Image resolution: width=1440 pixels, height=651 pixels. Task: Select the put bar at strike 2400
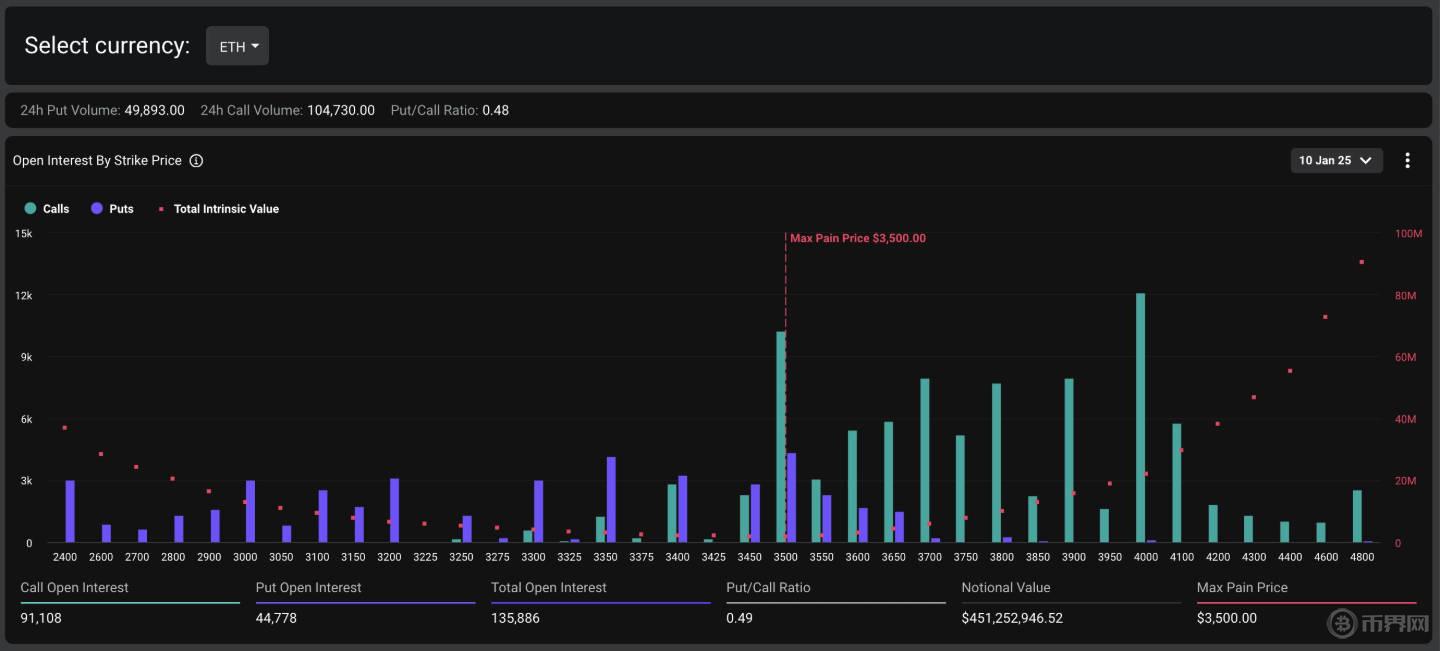coord(70,512)
